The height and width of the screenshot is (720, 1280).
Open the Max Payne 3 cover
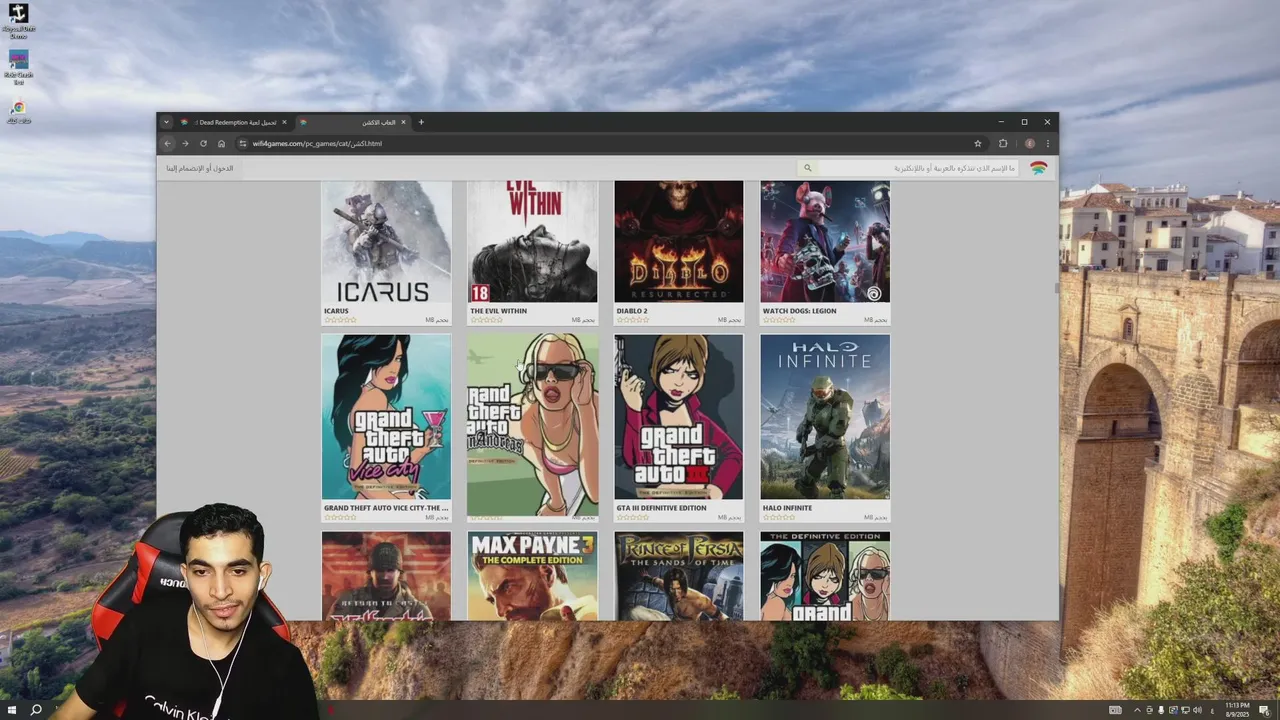(532, 576)
